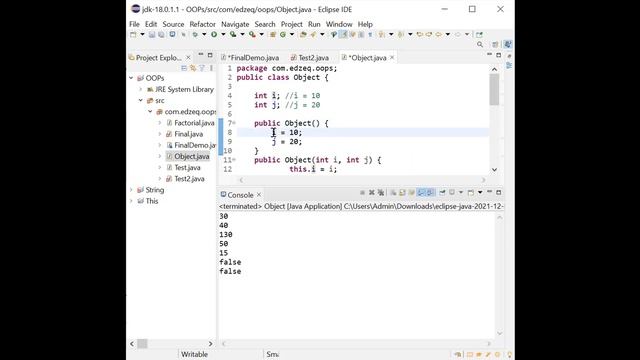Image resolution: width=640 pixels, height=360 pixels.
Task: Click the Save toolbar icon
Action: (x=152, y=35)
